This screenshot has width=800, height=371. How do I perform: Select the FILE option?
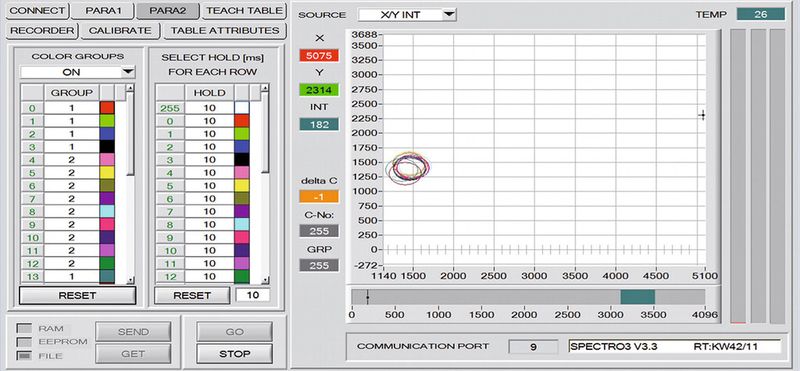[24, 355]
